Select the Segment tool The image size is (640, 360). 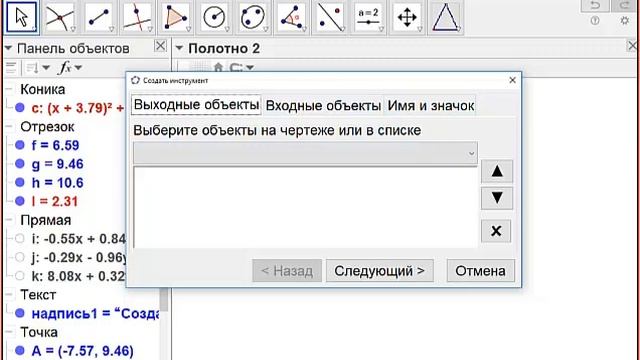[x=99, y=17]
